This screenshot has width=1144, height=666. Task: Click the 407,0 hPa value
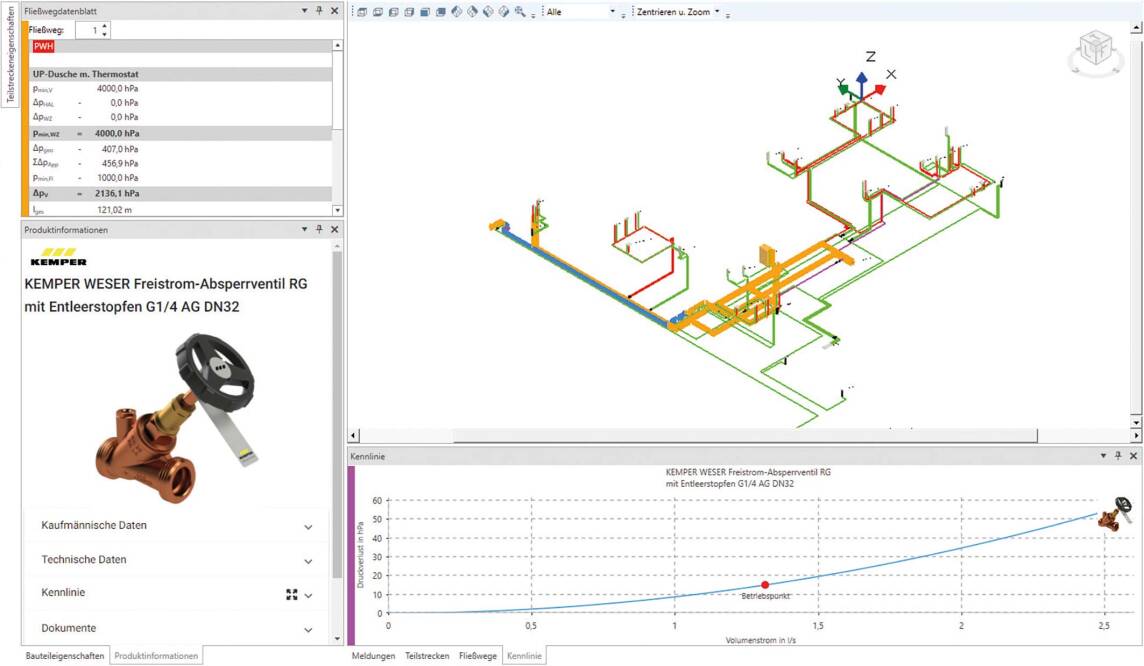click(x=120, y=149)
